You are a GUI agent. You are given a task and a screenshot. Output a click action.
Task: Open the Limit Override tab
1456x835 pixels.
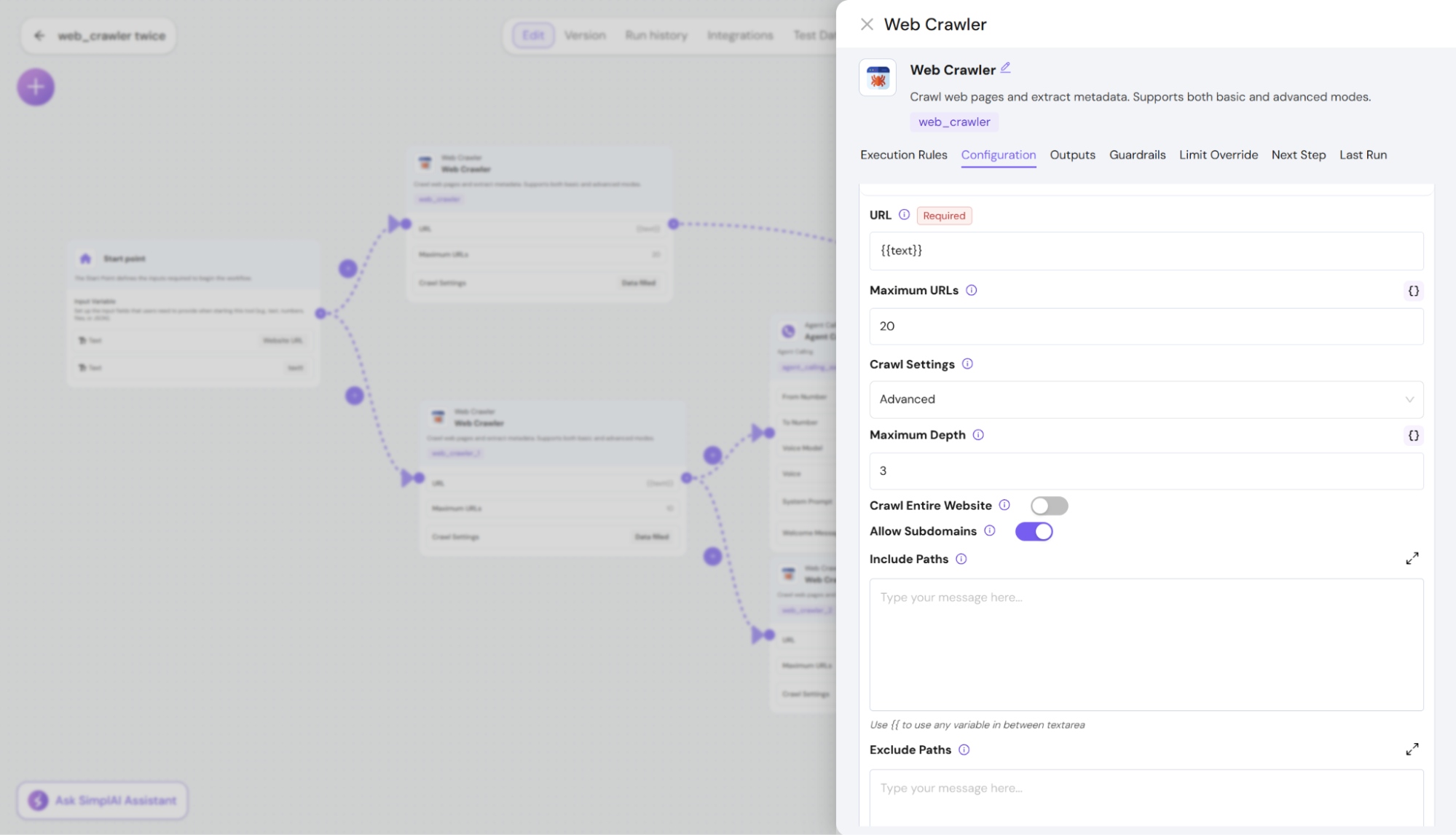tap(1219, 154)
